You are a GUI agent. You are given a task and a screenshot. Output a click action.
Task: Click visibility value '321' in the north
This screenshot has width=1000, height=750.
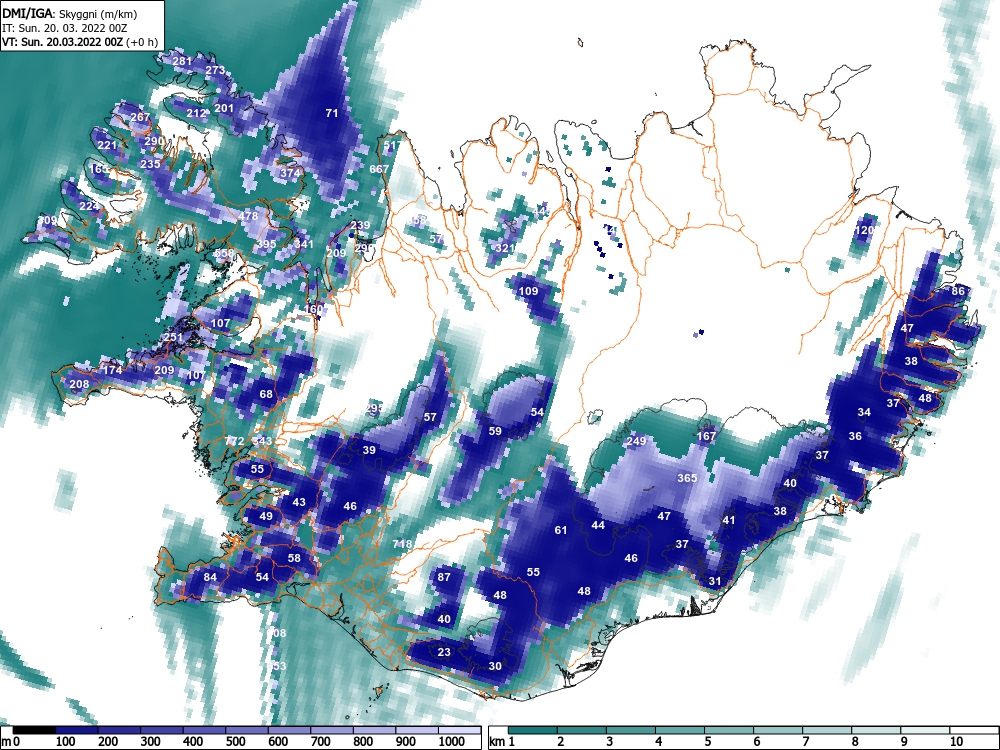pos(505,247)
